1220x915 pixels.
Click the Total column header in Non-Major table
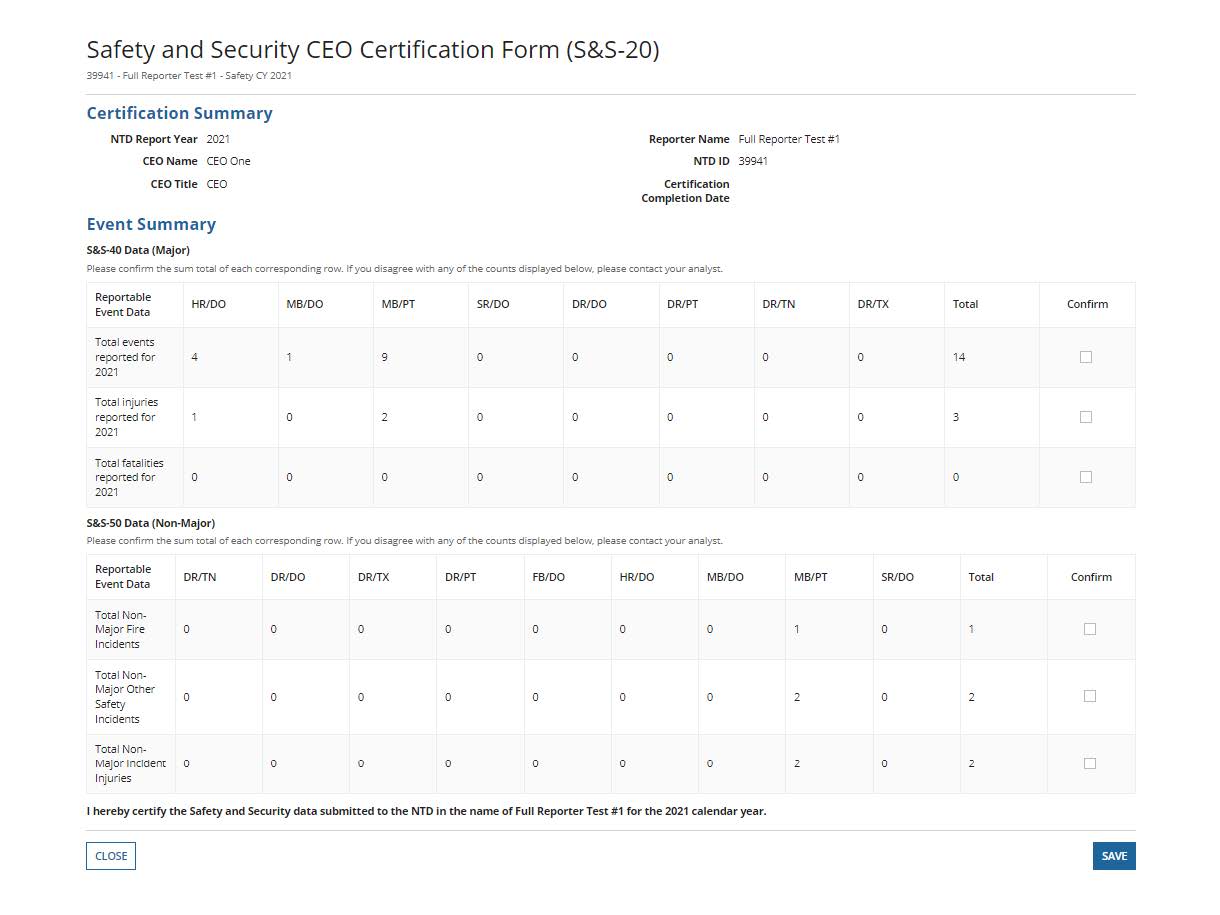(981, 576)
